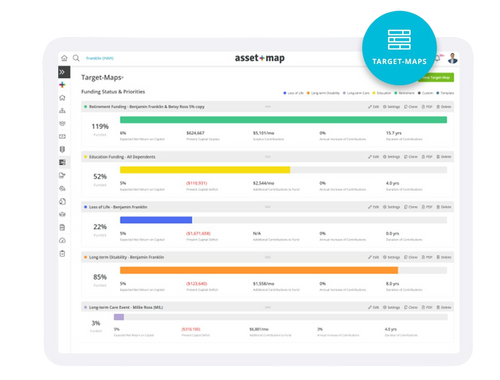The height and width of the screenshot is (380, 500).
Task: Open the shield icon in sidebar
Action: (62, 149)
